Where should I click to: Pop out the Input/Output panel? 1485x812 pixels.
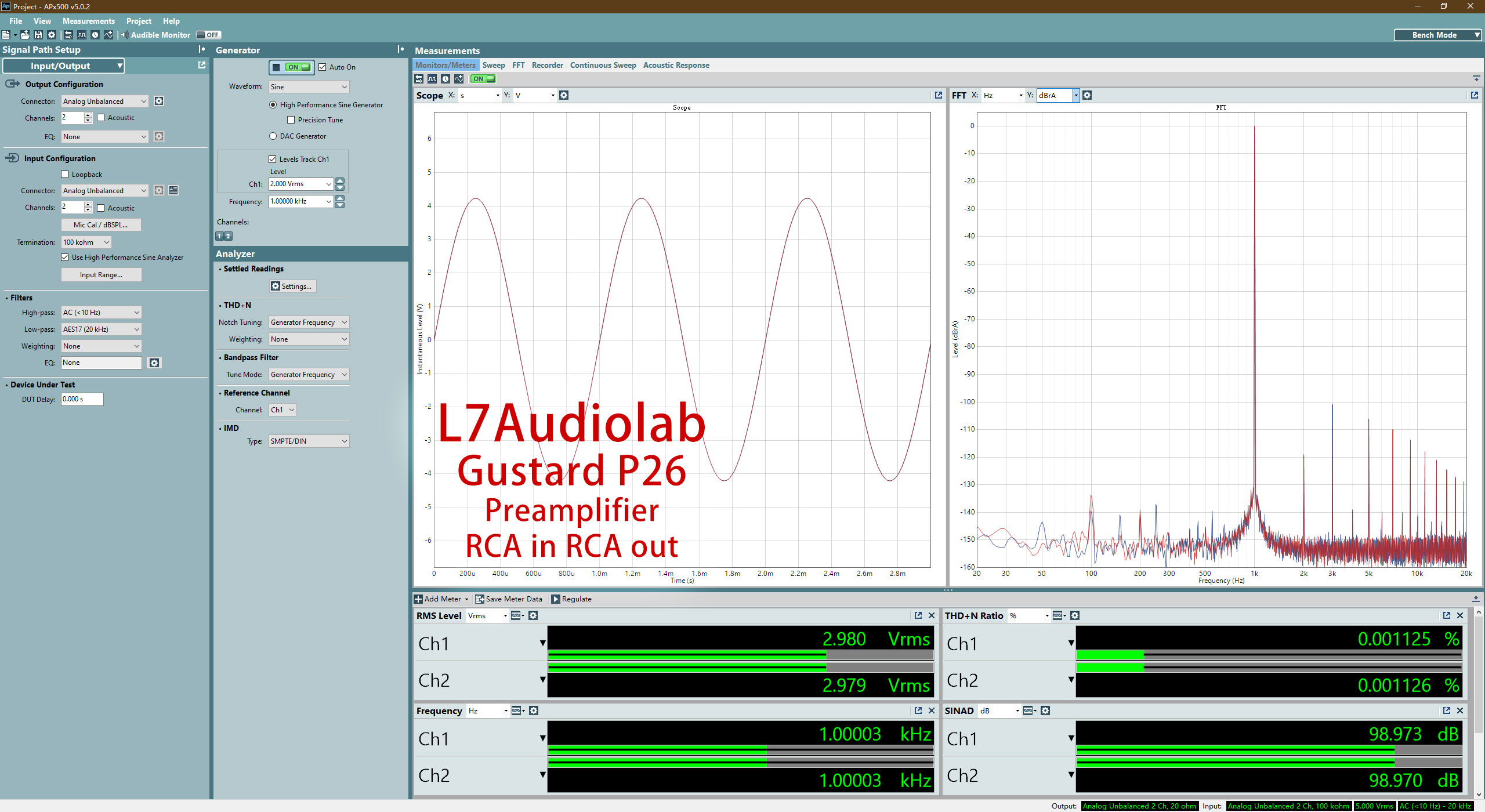pyautogui.click(x=202, y=65)
